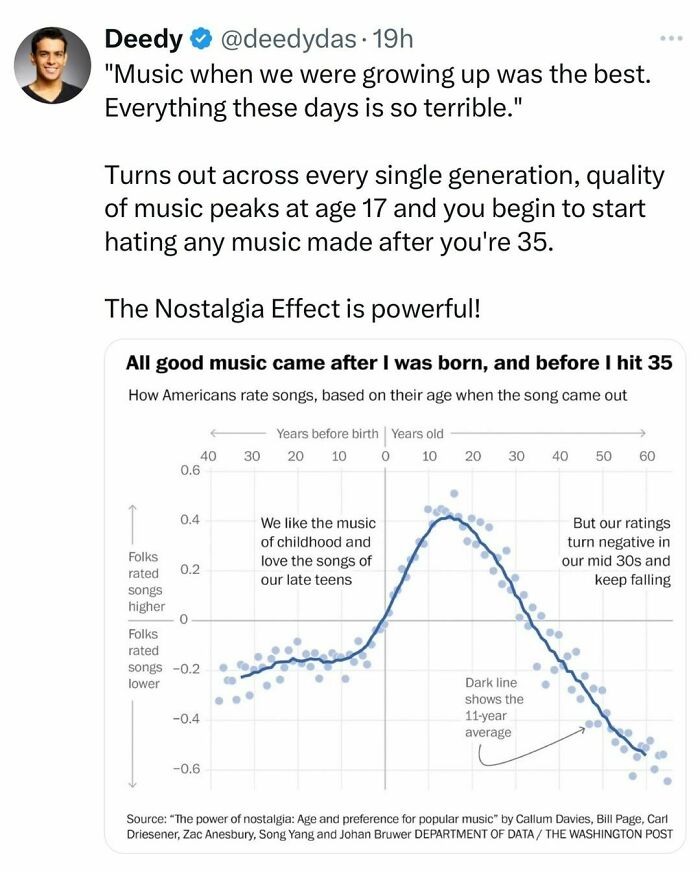Click the display name 'Deedy'
700x872 pixels.
(x=144, y=40)
